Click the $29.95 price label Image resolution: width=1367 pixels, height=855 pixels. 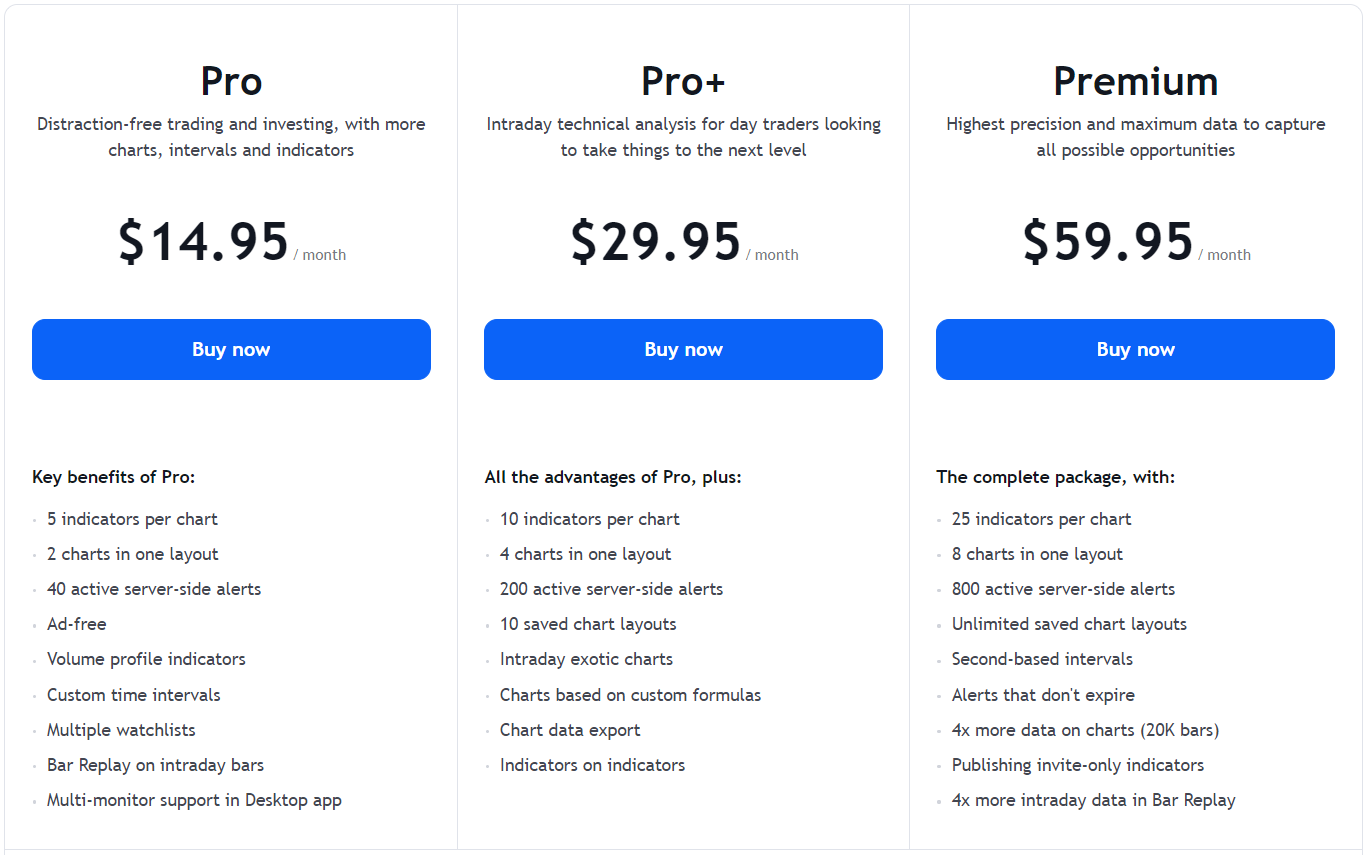click(x=655, y=240)
